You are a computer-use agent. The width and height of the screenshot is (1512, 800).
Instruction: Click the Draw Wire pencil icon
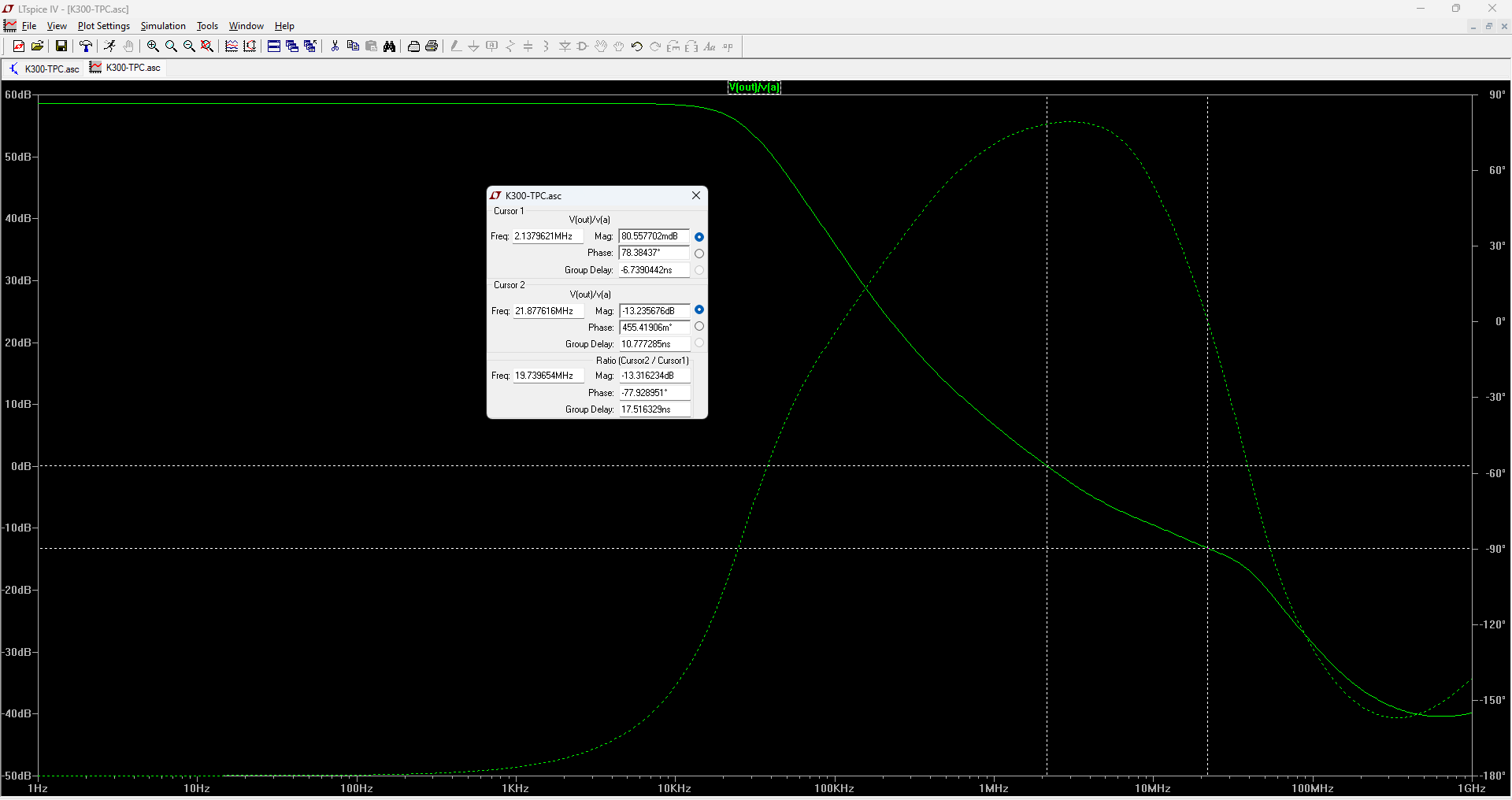(456, 46)
